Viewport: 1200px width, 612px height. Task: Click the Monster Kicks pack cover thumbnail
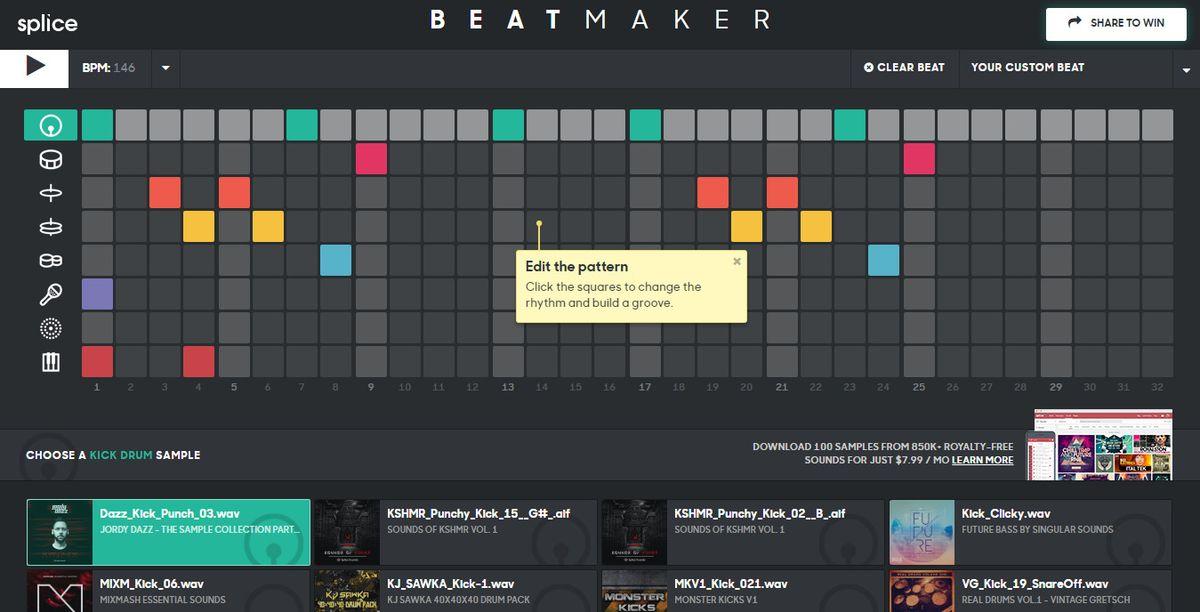click(x=634, y=591)
